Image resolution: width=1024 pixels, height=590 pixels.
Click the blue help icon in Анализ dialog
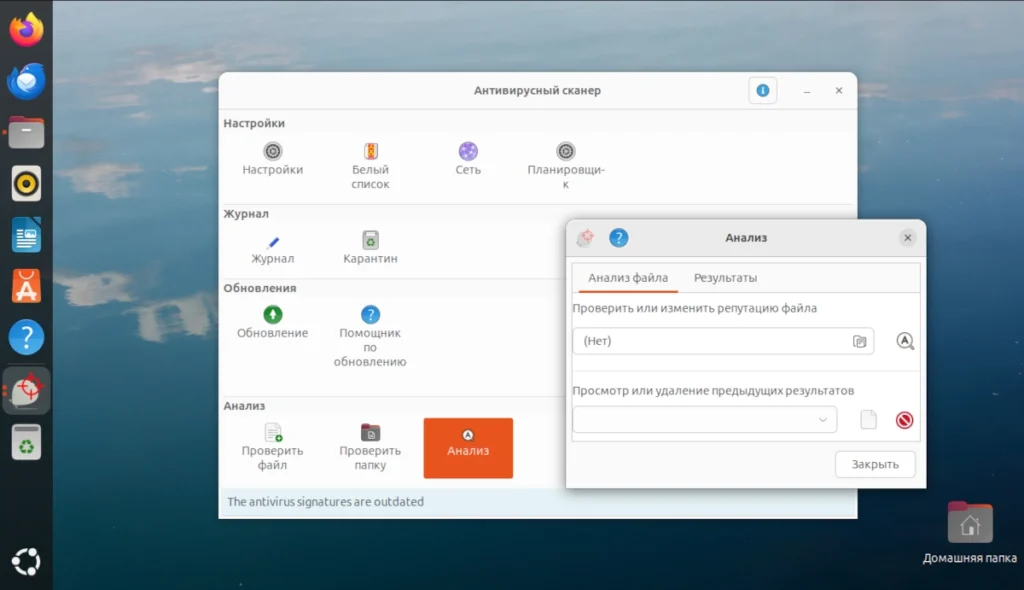pyautogui.click(x=618, y=238)
